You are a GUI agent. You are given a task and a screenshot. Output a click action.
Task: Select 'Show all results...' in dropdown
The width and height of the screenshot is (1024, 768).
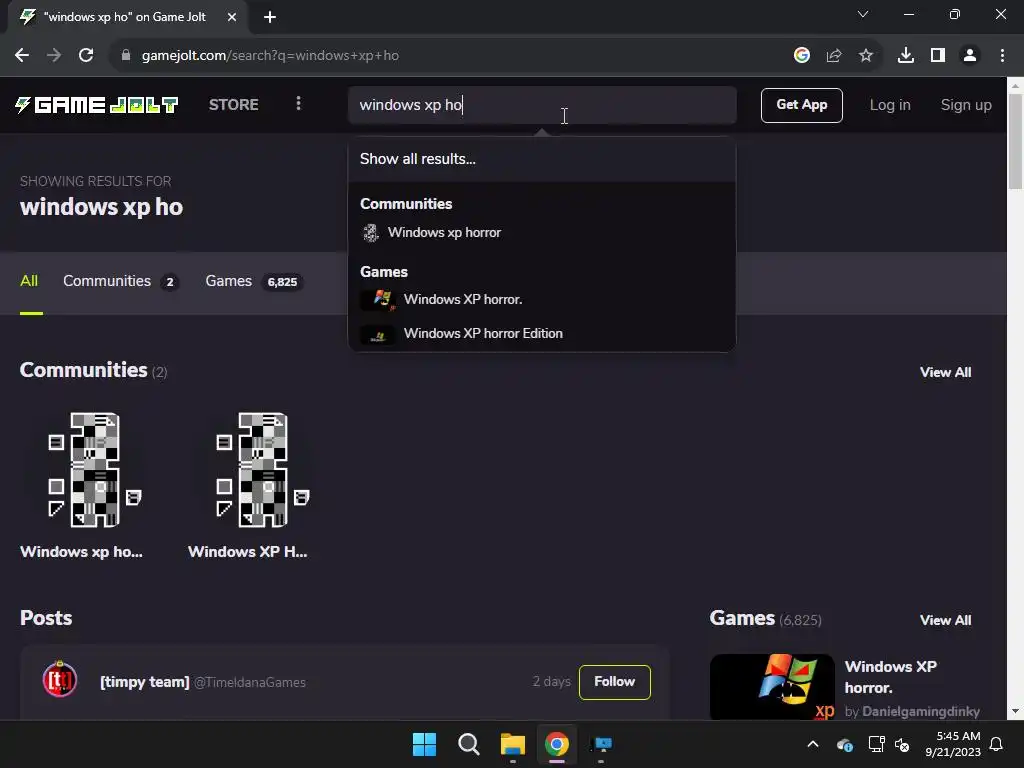point(542,159)
